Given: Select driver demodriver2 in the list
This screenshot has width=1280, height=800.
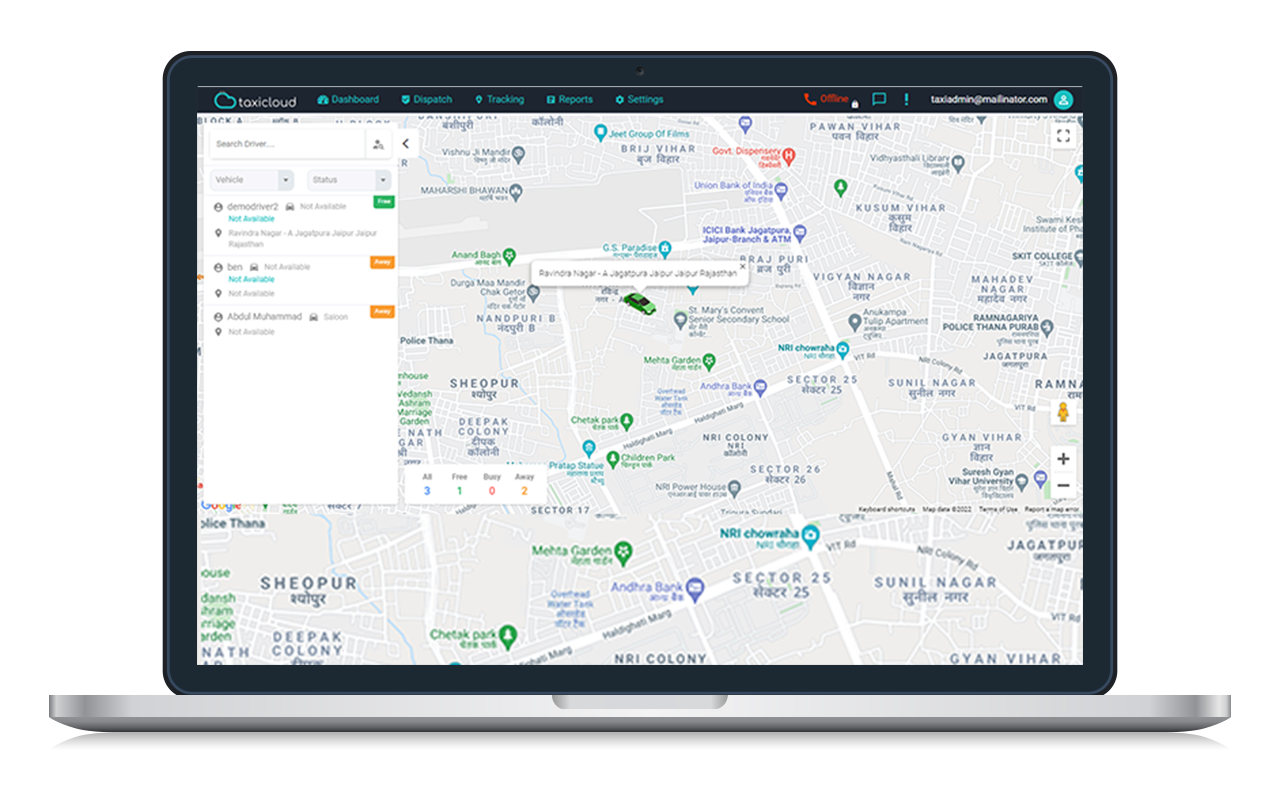Looking at the screenshot, I should pyautogui.click(x=252, y=206).
